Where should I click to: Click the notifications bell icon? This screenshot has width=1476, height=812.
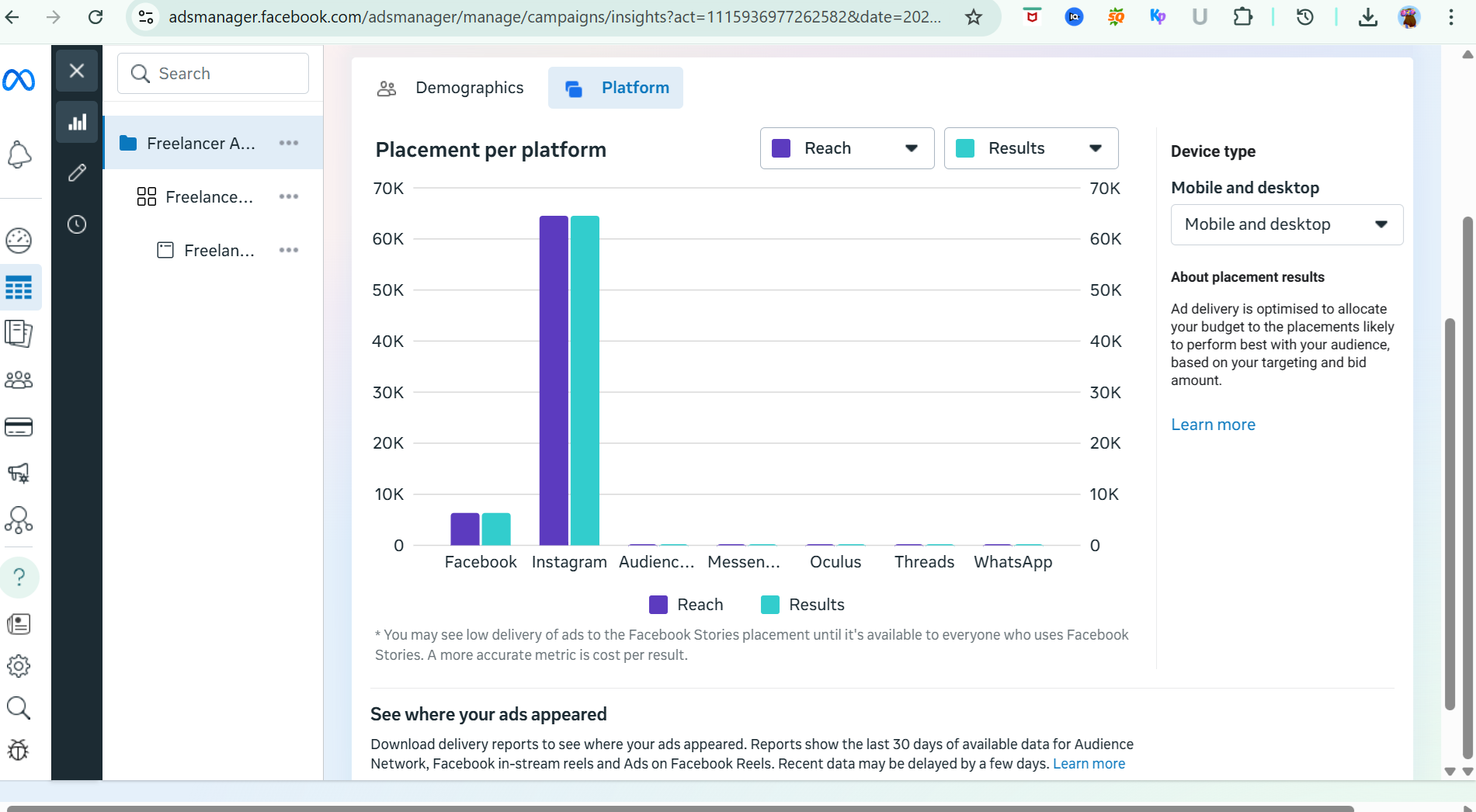[x=19, y=154]
